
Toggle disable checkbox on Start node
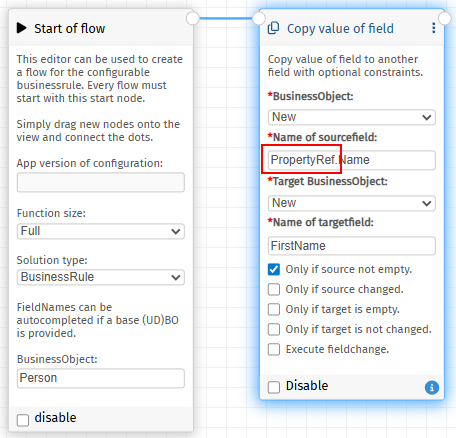coord(23,420)
